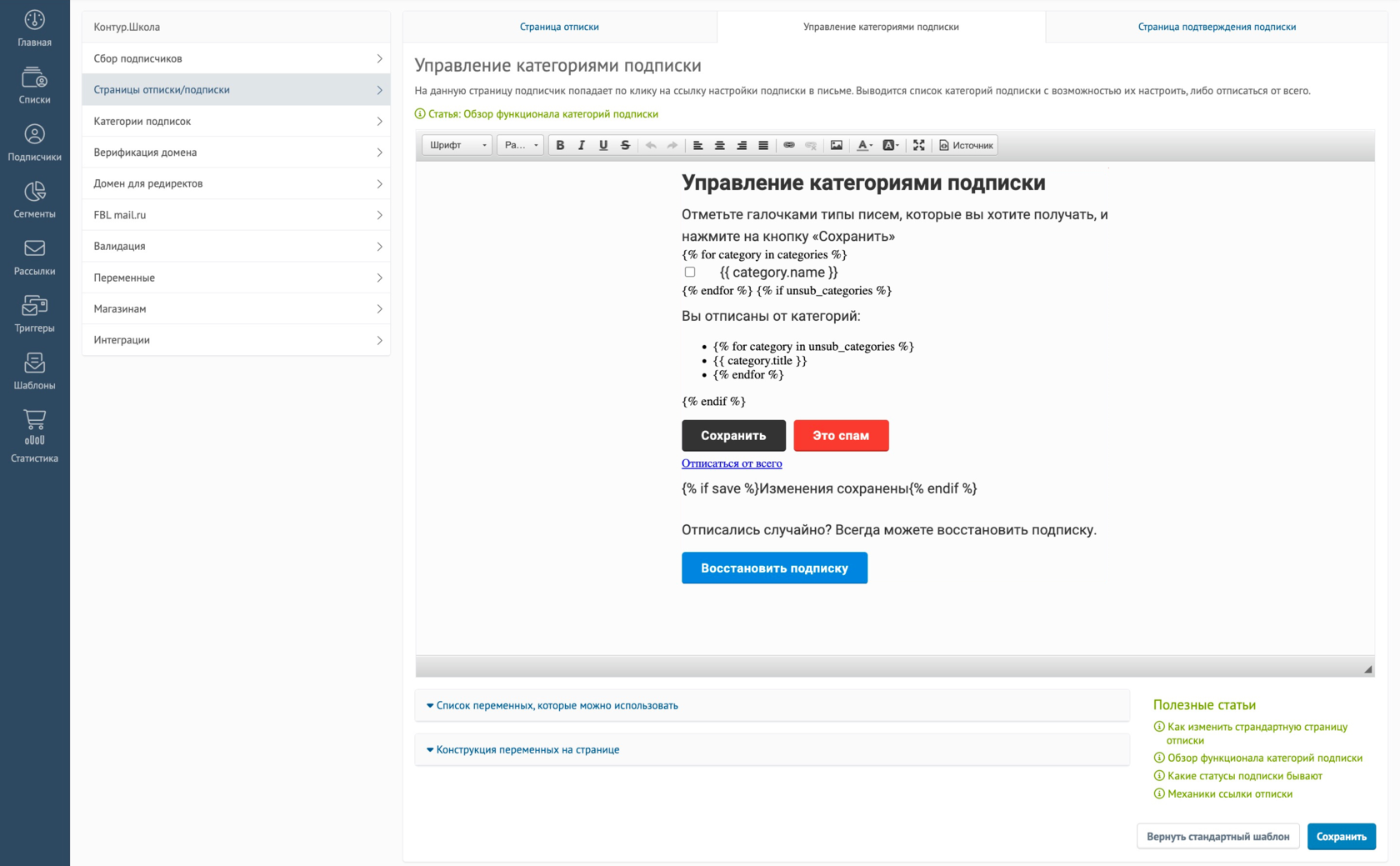Open Списки in left sidebar
This screenshot has width=1400, height=866.
click(34, 86)
